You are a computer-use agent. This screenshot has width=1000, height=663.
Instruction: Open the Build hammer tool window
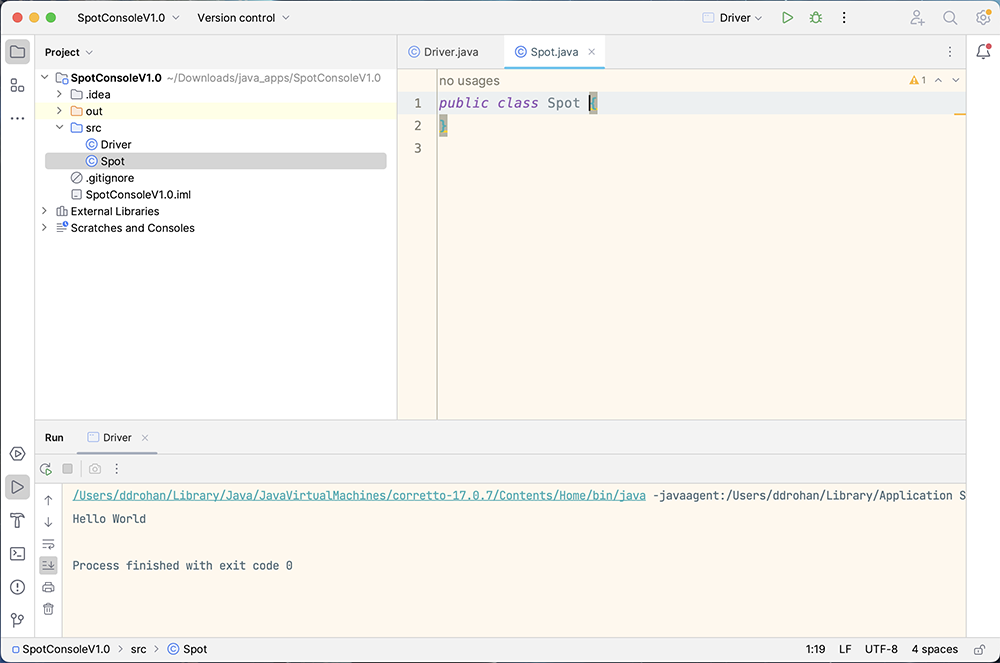(x=17, y=520)
